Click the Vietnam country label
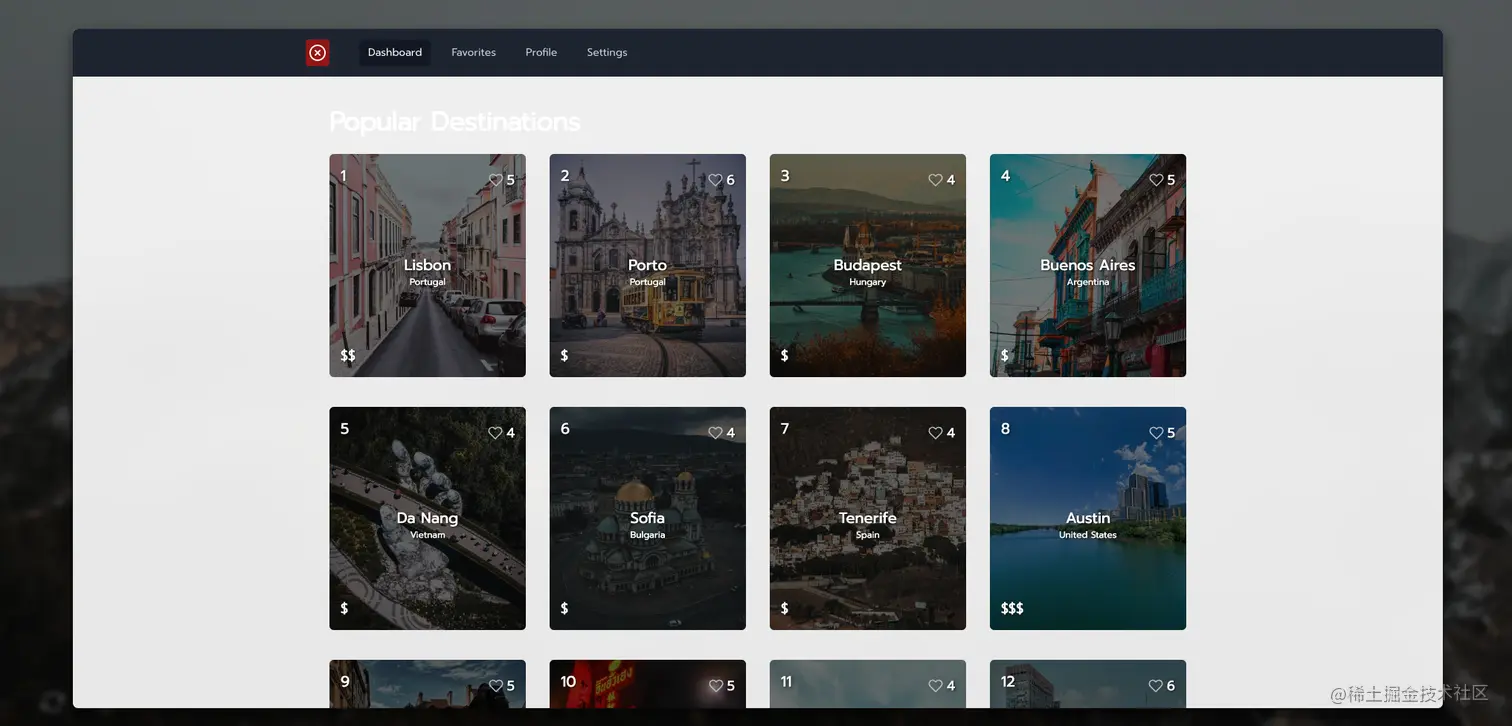1512x726 pixels. pos(427,536)
